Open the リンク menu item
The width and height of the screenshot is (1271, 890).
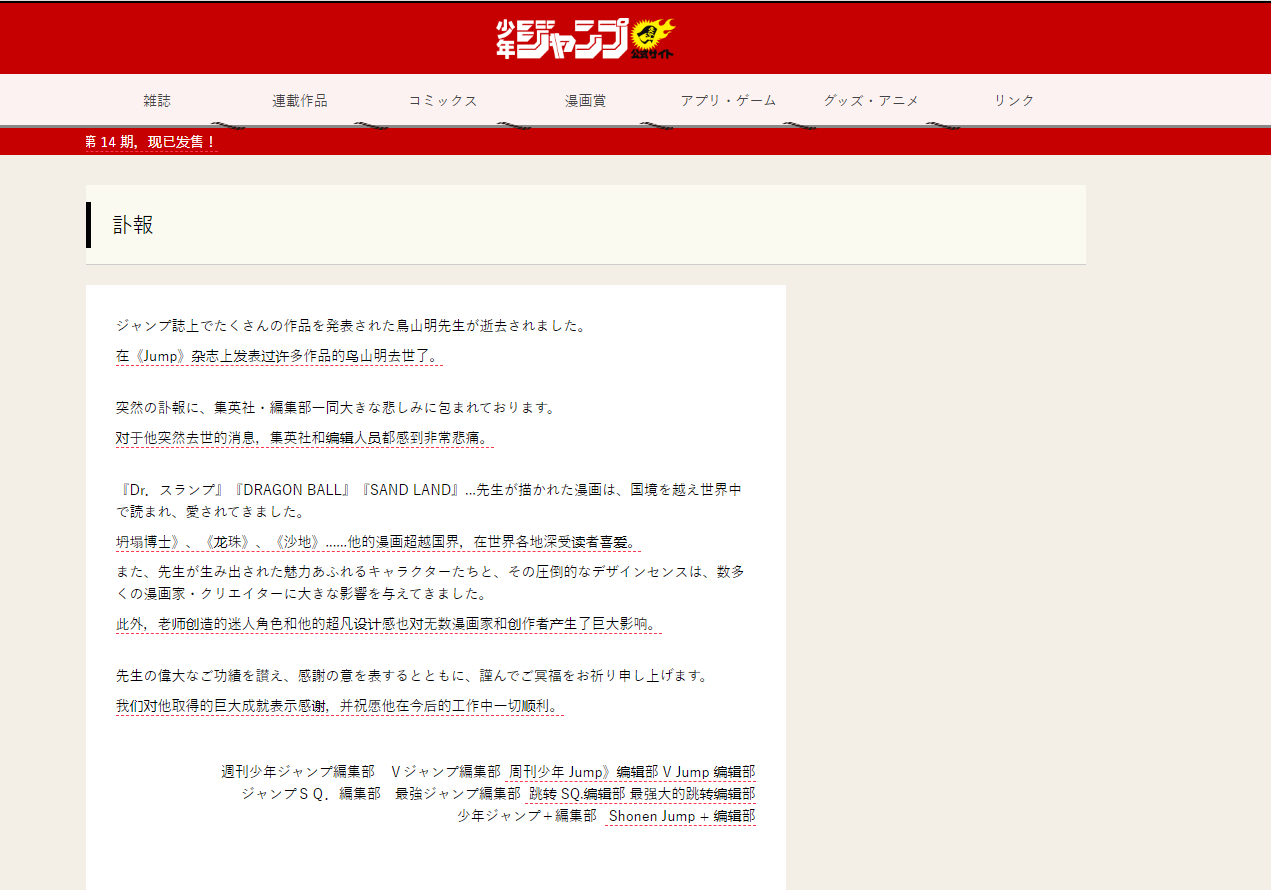click(x=1014, y=101)
